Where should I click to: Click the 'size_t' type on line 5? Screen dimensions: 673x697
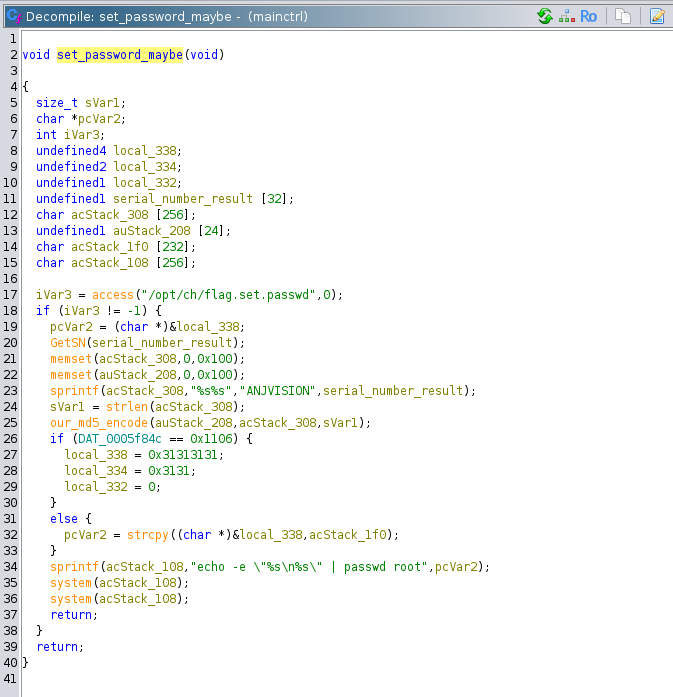point(57,103)
